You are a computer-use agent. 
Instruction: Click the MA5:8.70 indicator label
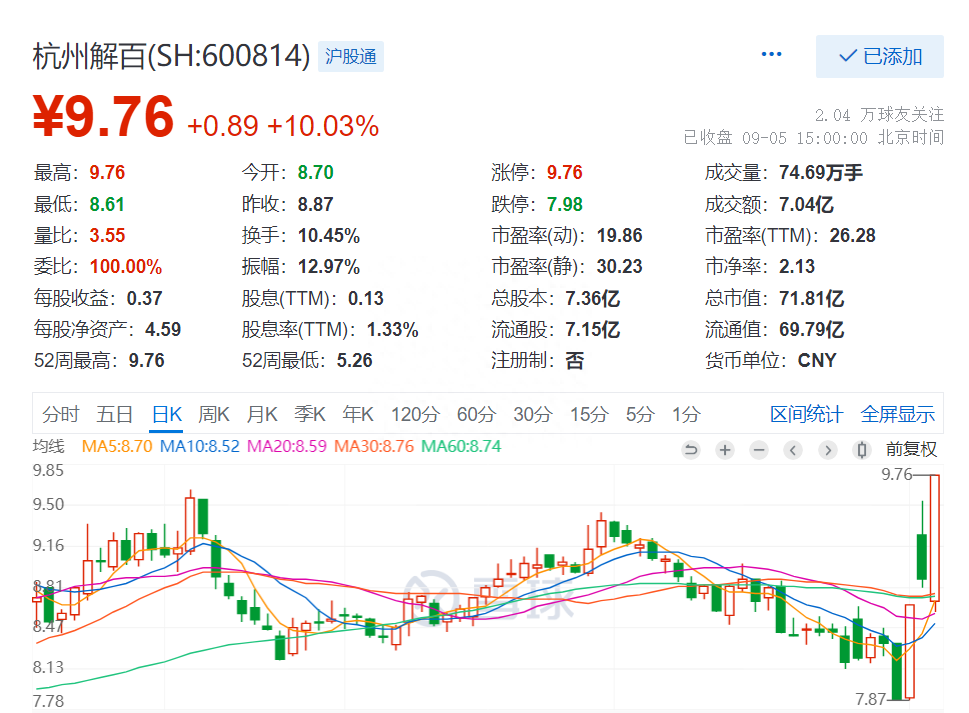[x=117, y=446]
